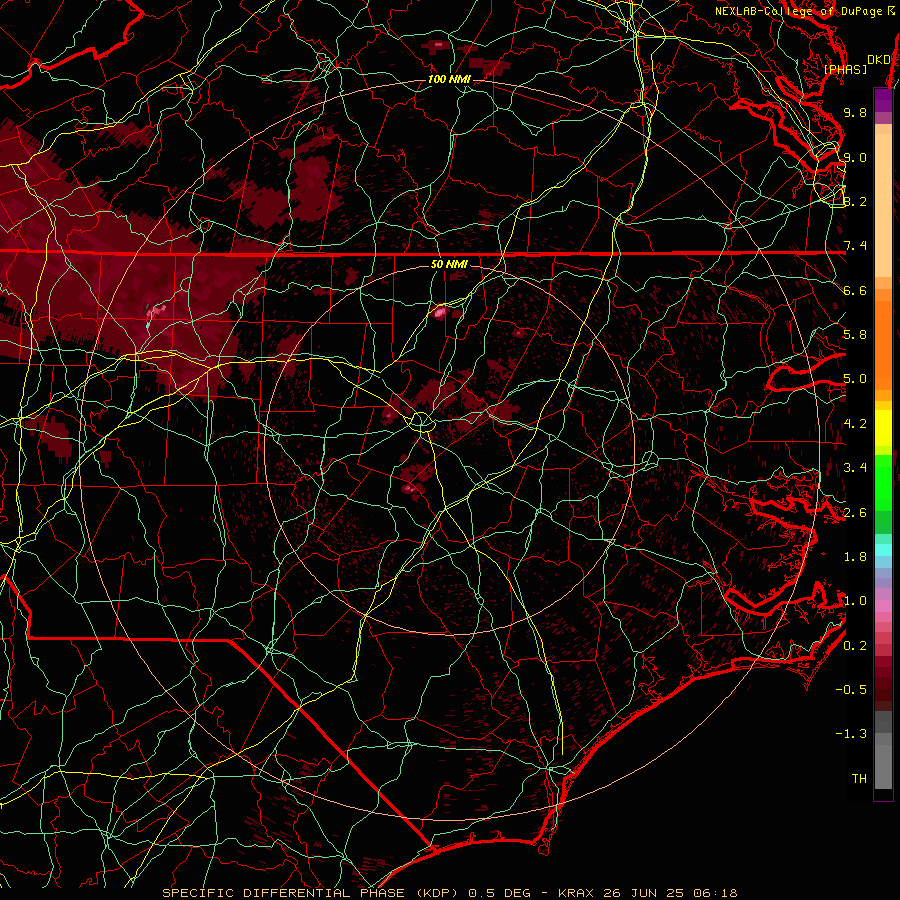Image resolution: width=900 pixels, height=900 pixels.
Task: Click the 1.0 value on the color scale
Action: pos(855,601)
